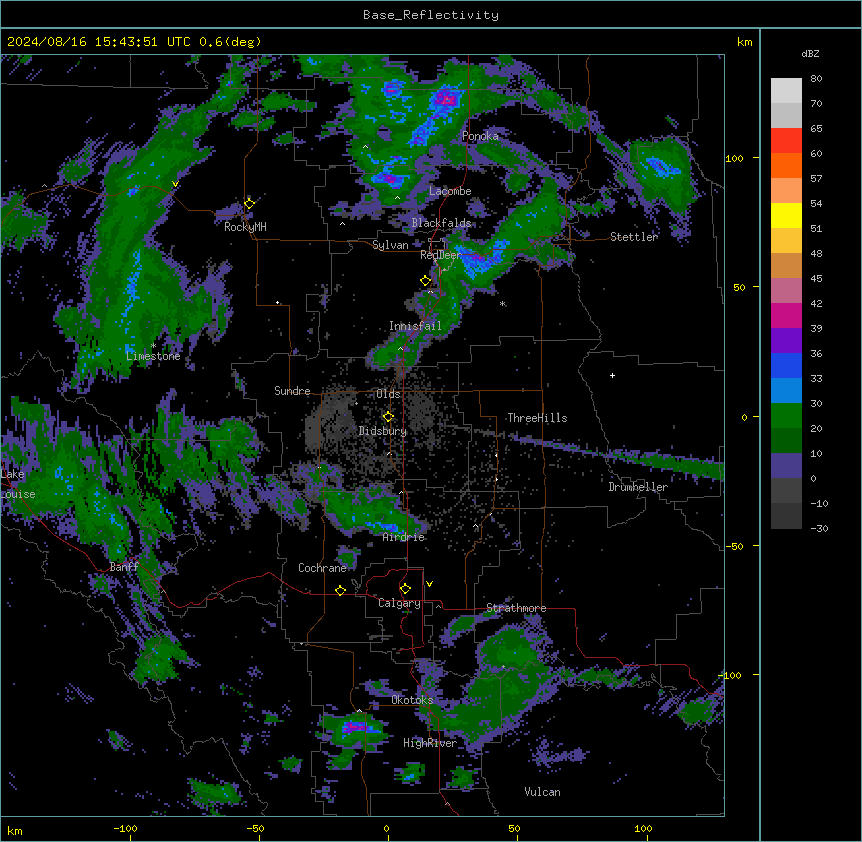The width and height of the screenshot is (862, 842).
Task: Click the RockyMH label
Action: [245, 227]
